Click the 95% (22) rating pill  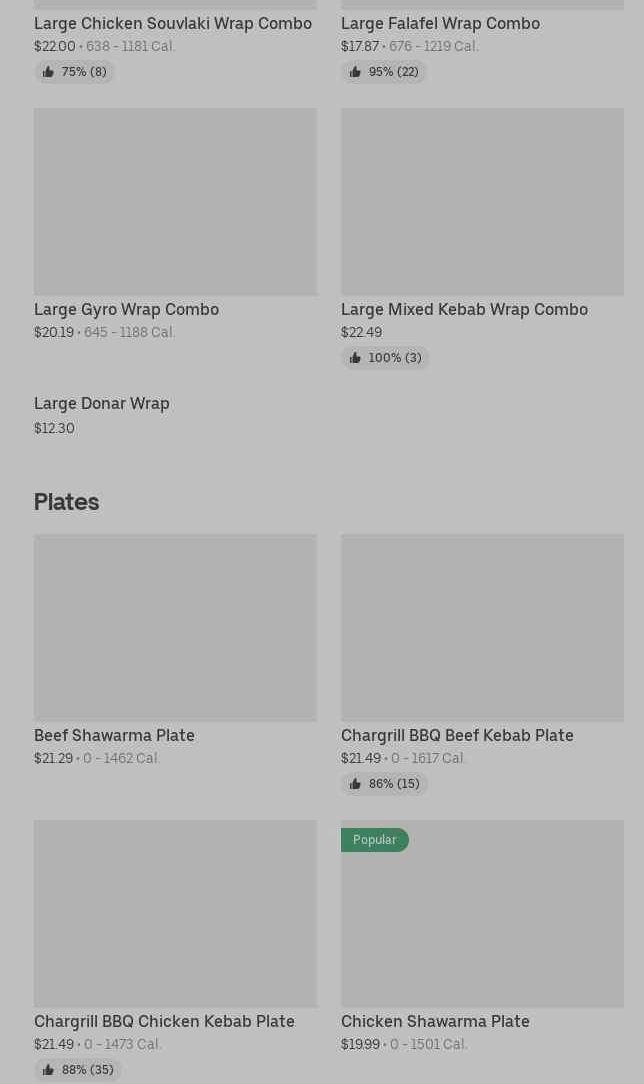384,72
